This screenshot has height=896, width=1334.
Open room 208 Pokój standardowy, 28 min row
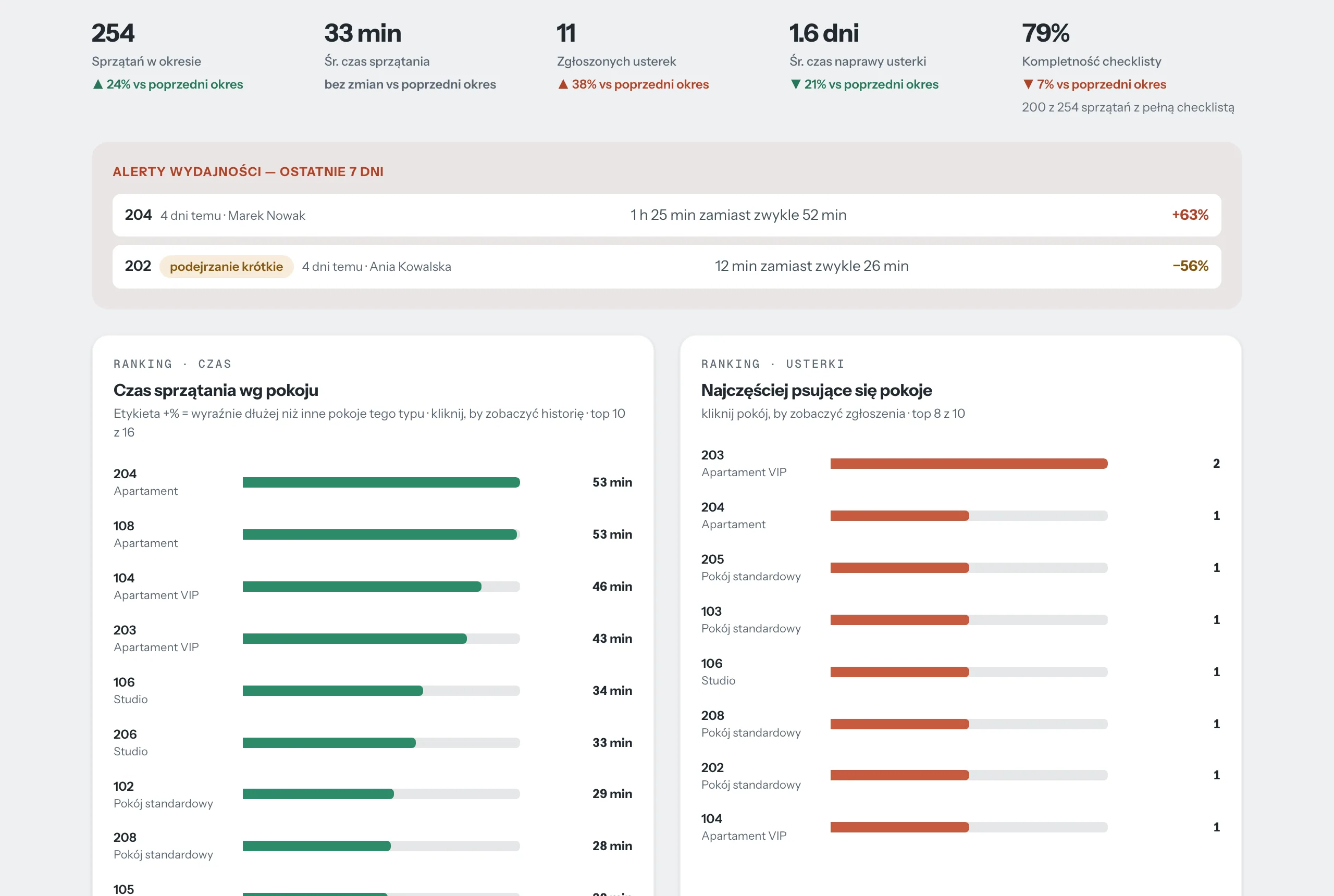[373, 845]
